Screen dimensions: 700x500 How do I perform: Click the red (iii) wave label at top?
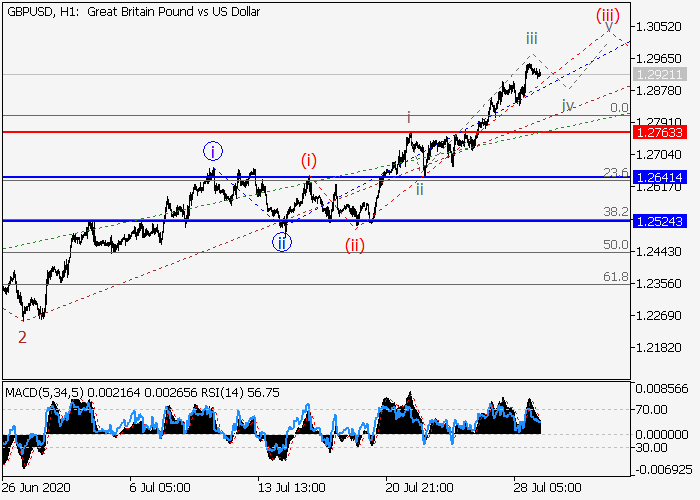coord(609,16)
